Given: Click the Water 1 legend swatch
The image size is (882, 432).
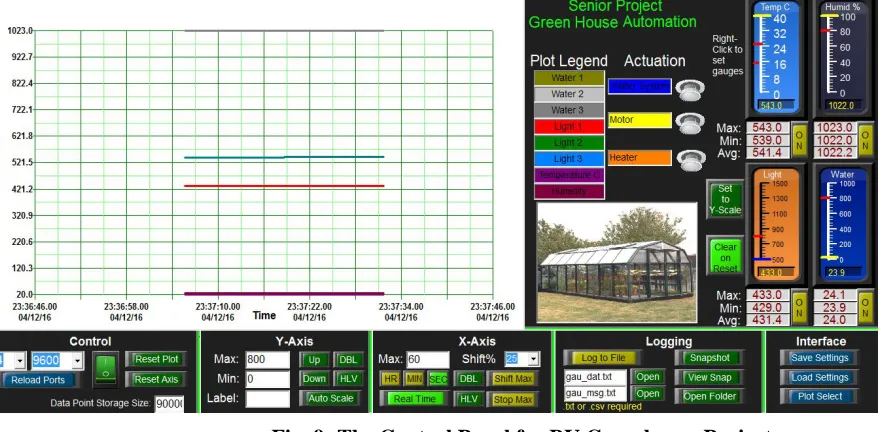Looking at the screenshot, I should (x=569, y=78).
